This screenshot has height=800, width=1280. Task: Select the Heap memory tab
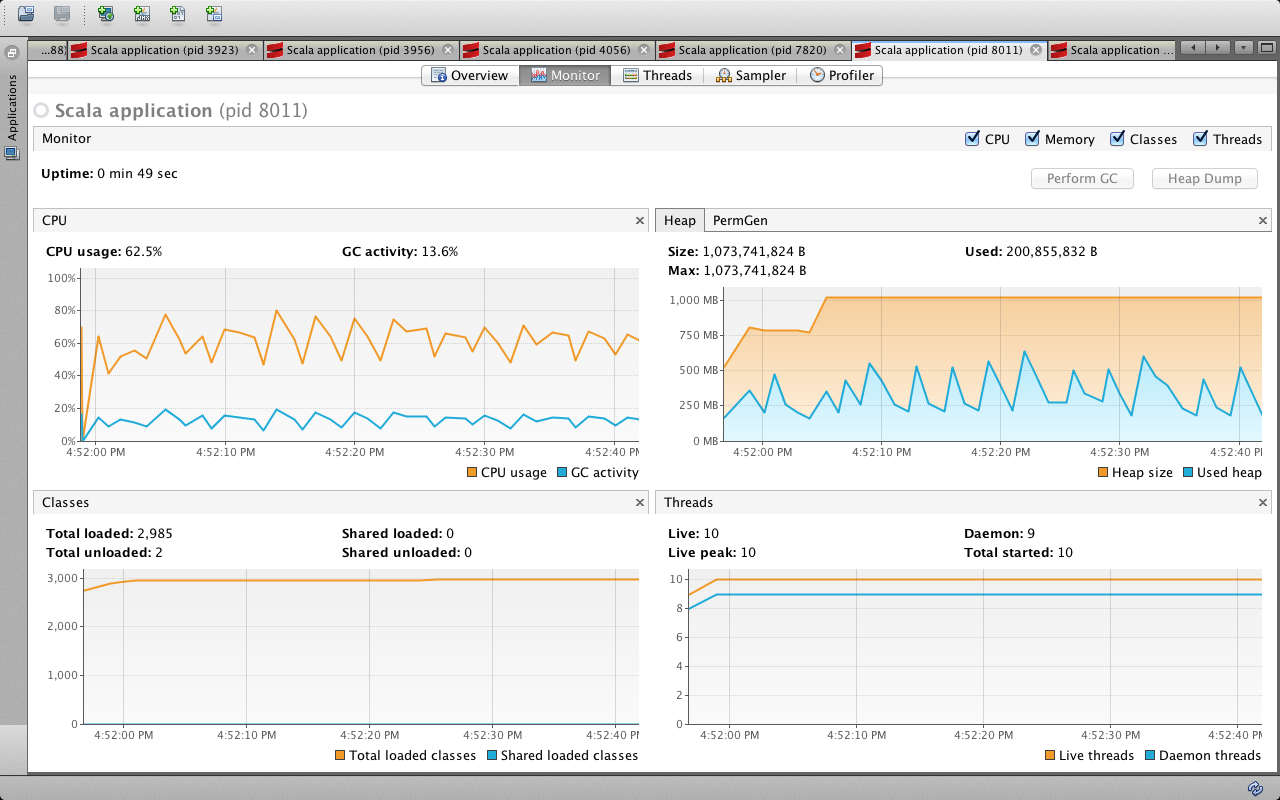[x=680, y=220]
